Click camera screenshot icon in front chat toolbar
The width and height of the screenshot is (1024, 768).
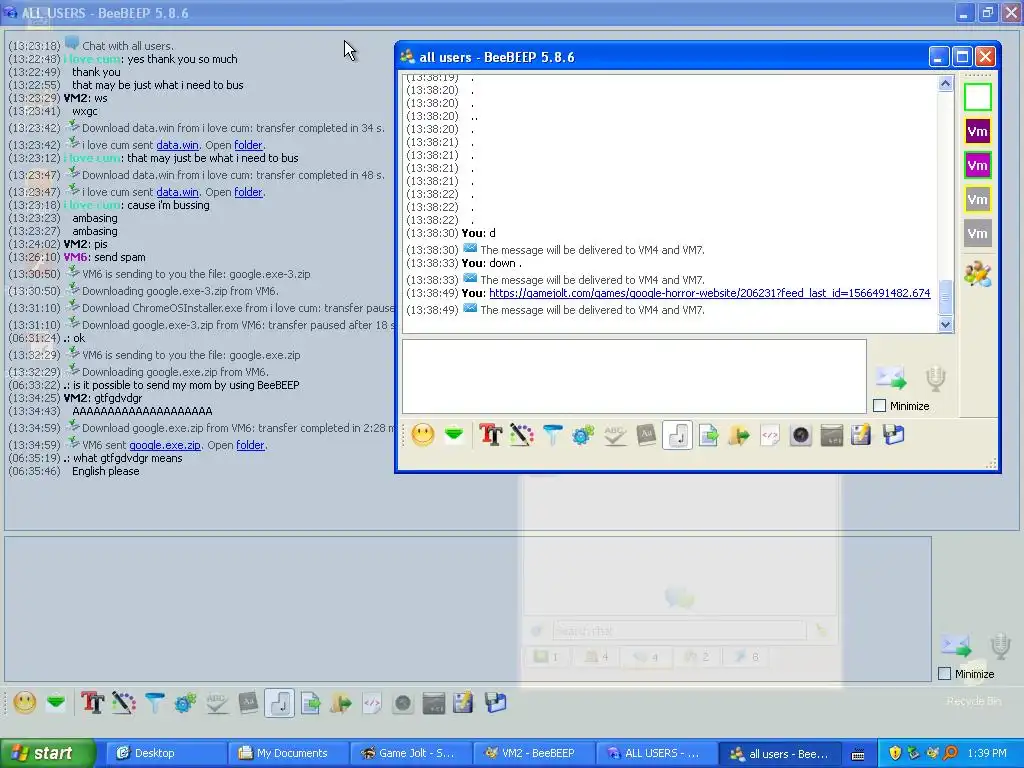click(x=801, y=435)
